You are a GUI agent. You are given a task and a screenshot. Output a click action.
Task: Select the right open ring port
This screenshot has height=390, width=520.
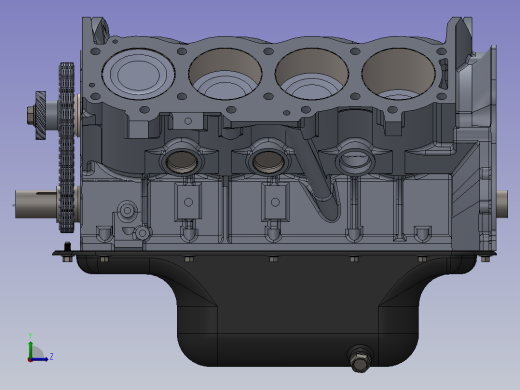pyautogui.click(x=355, y=161)
